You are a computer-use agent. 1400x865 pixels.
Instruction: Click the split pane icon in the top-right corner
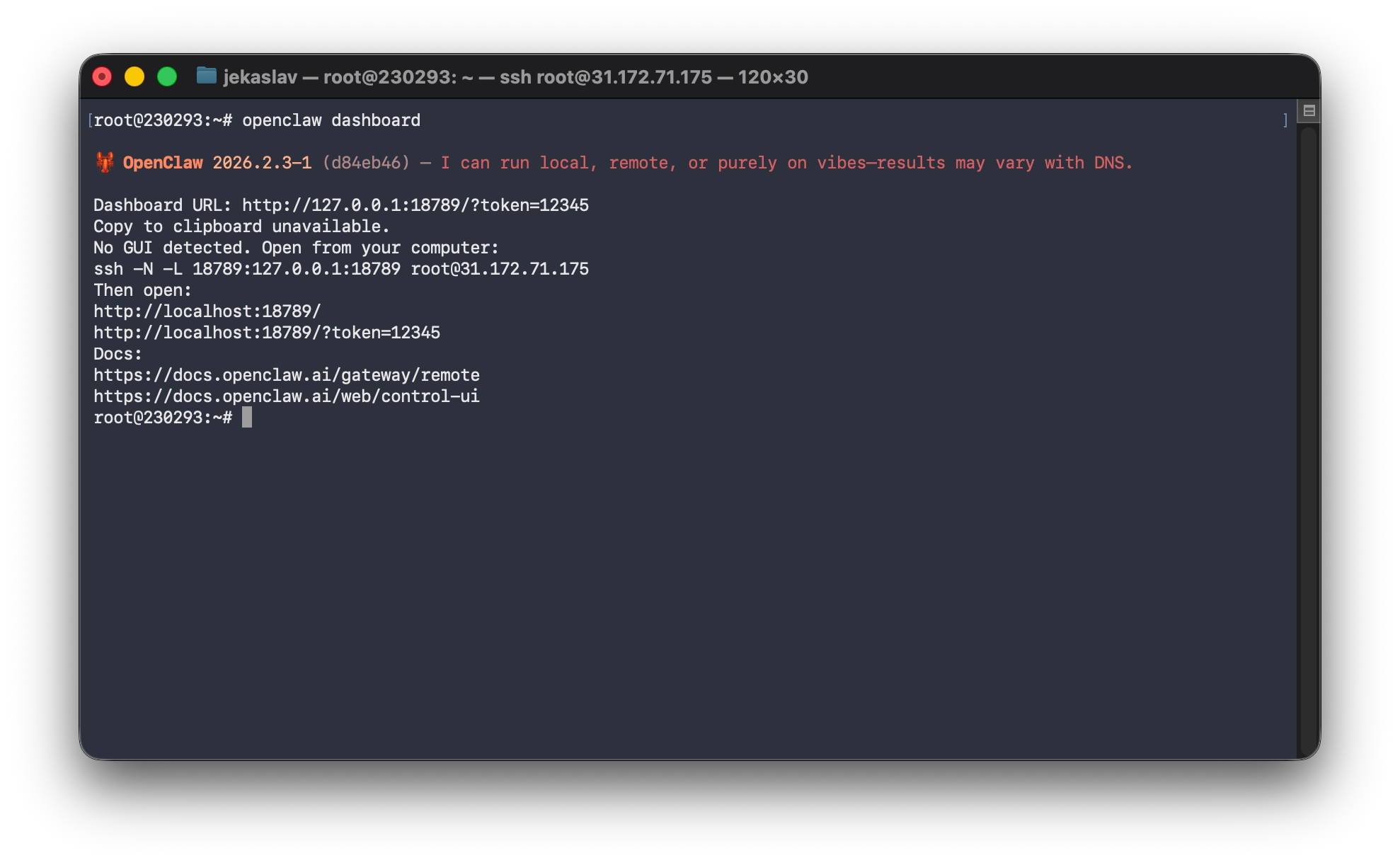(x=1309, y=110)
